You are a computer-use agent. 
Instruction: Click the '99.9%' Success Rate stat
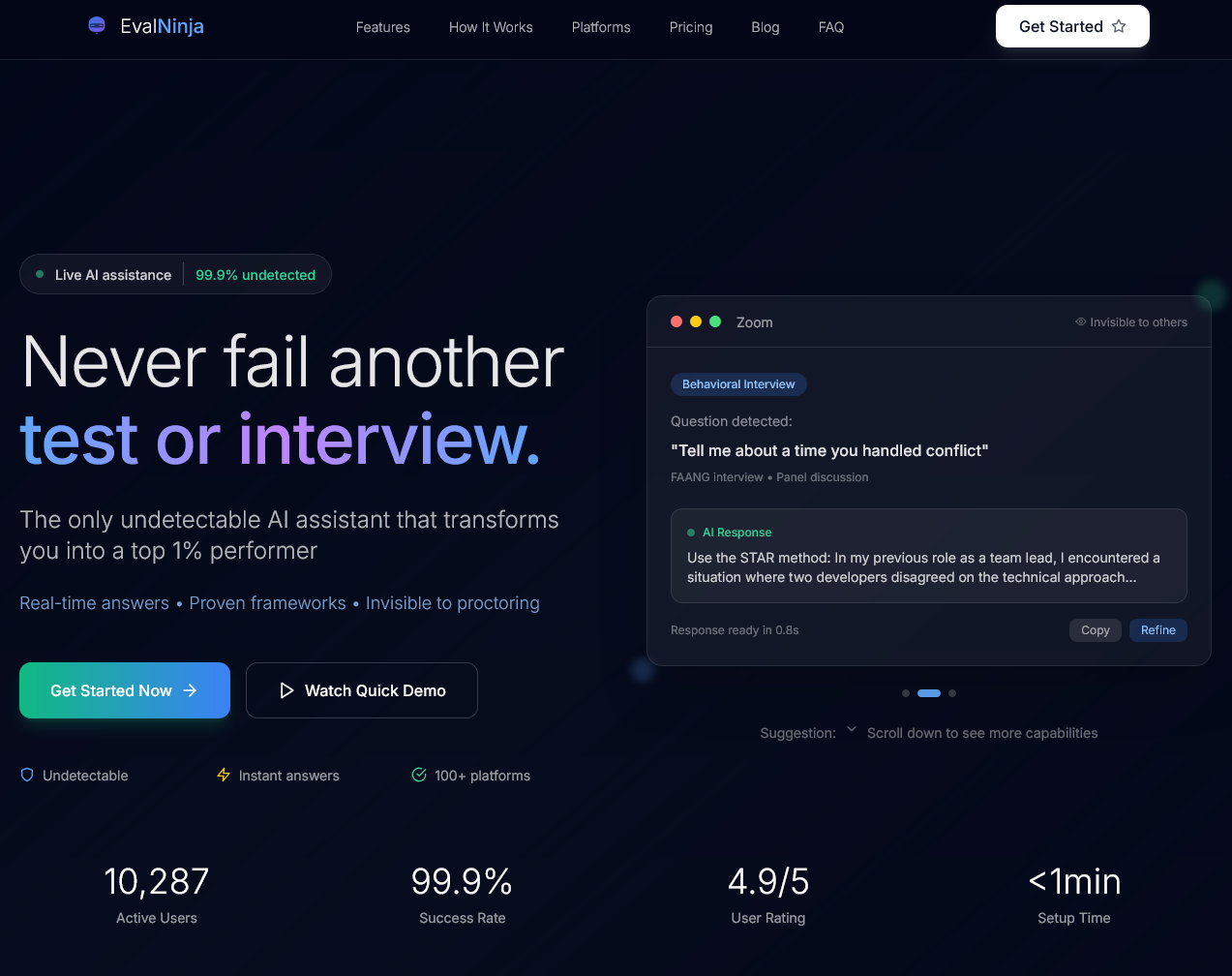pos(462,881)
